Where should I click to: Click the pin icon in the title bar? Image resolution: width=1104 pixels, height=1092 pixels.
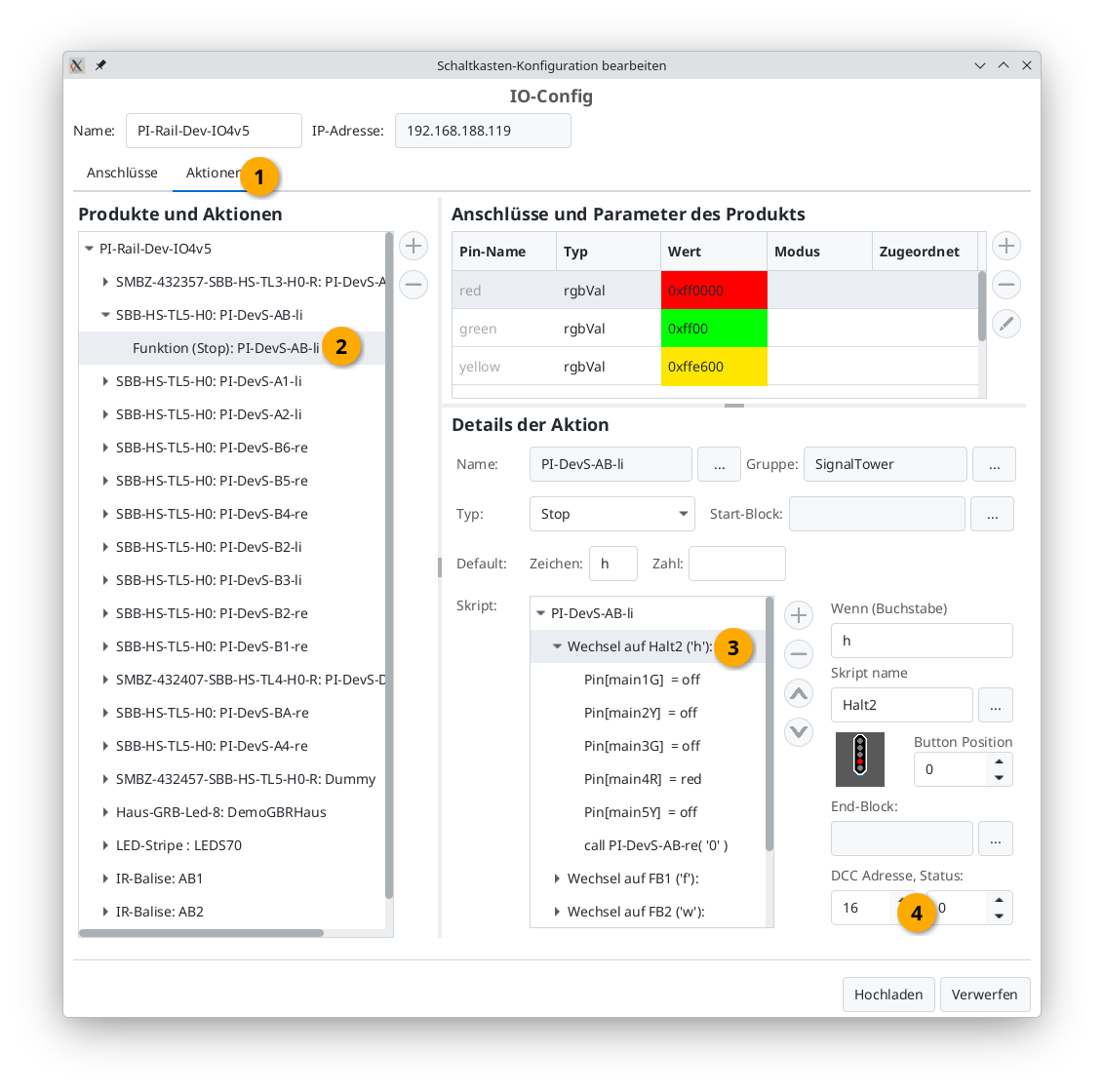click(100, 65)
